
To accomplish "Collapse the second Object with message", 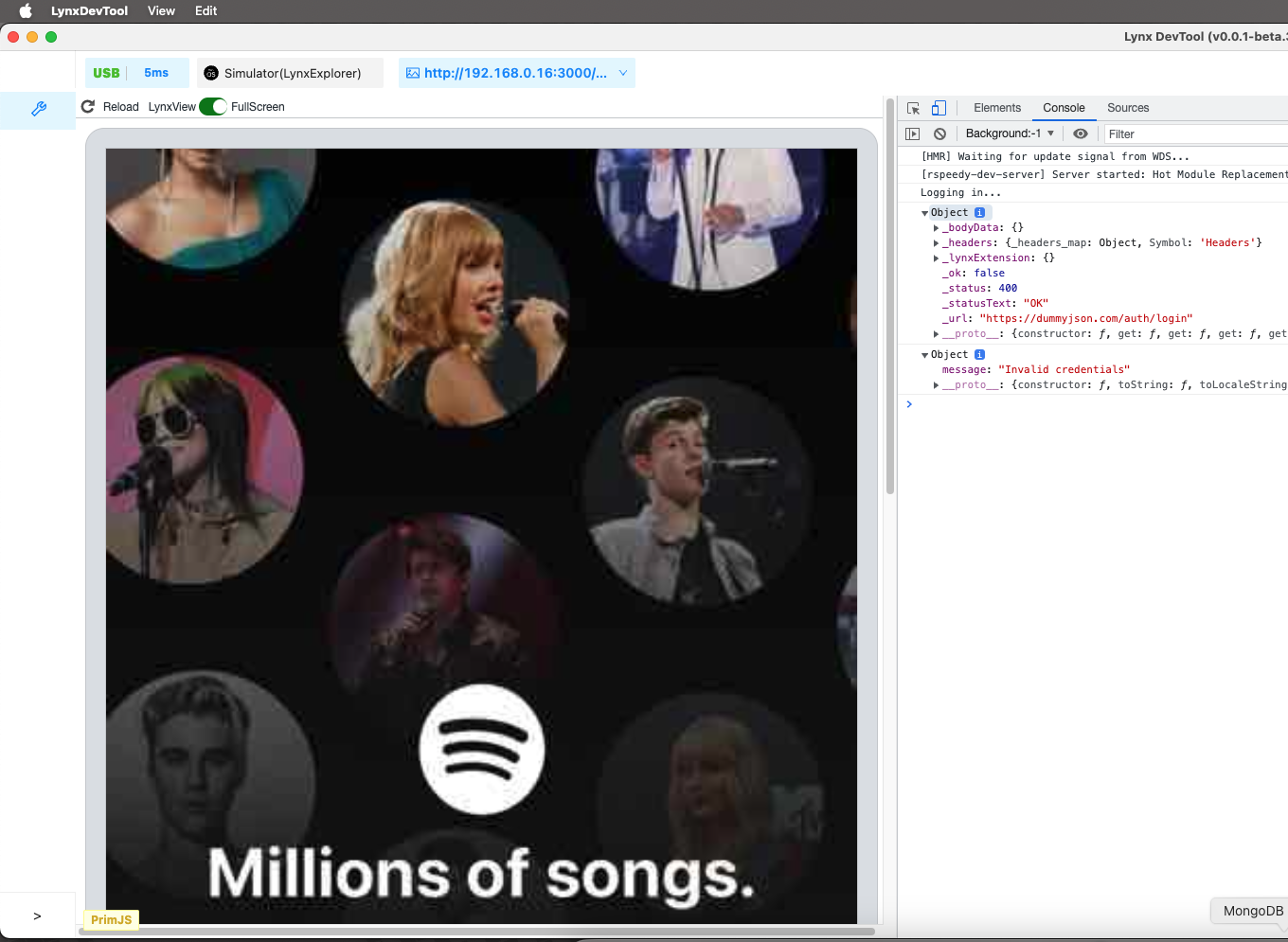I will [x=925, y=355].
